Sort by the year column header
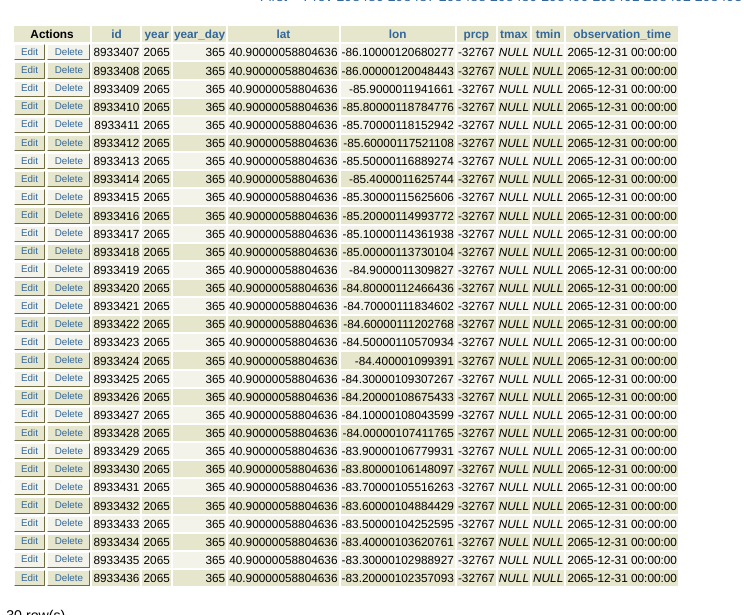The width and height of the screenshot is (744, 615). pos(156,34)
